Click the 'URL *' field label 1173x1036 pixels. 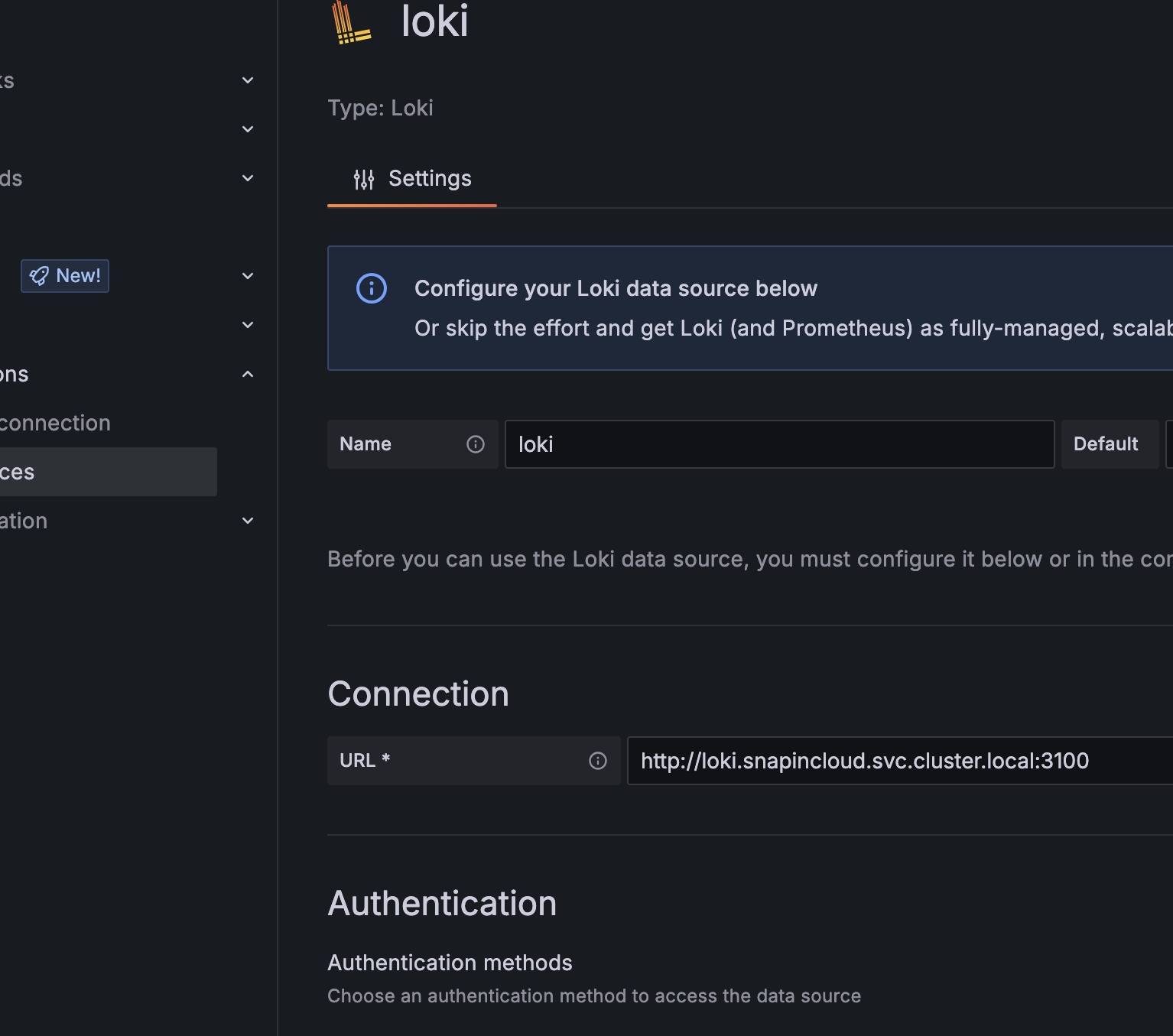coord(365,761)
